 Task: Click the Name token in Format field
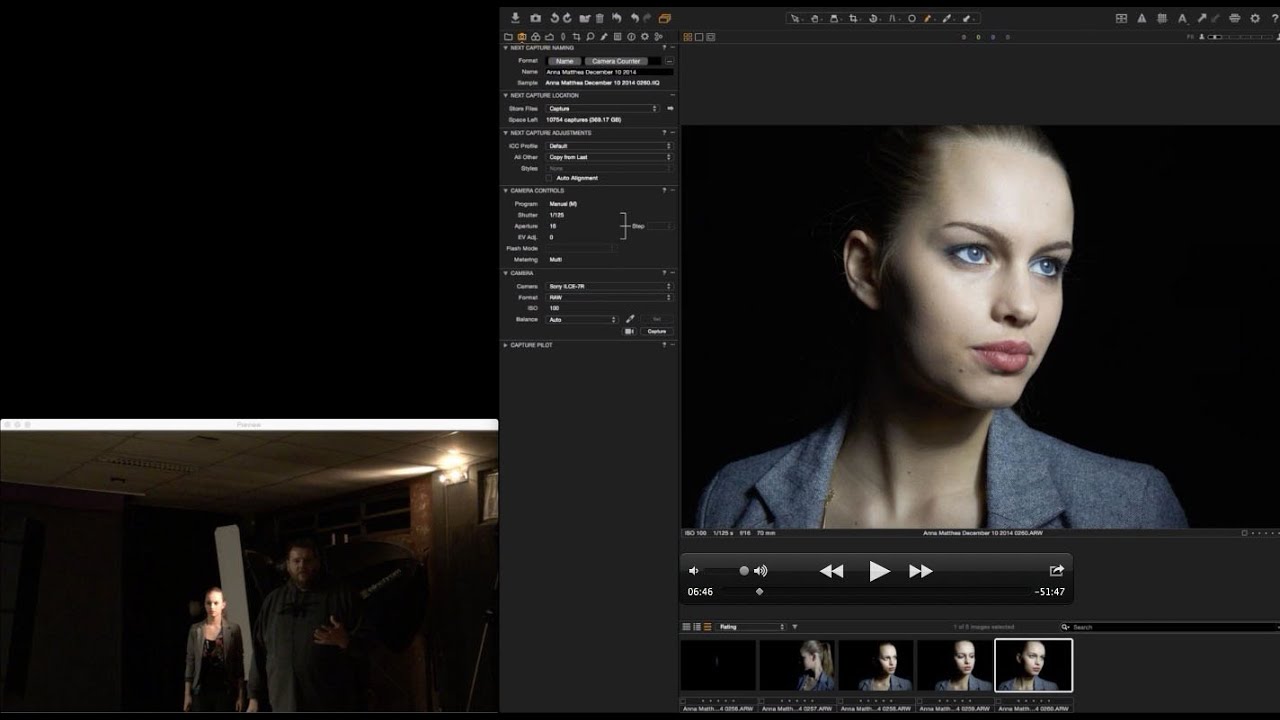(x=565, y=61)
